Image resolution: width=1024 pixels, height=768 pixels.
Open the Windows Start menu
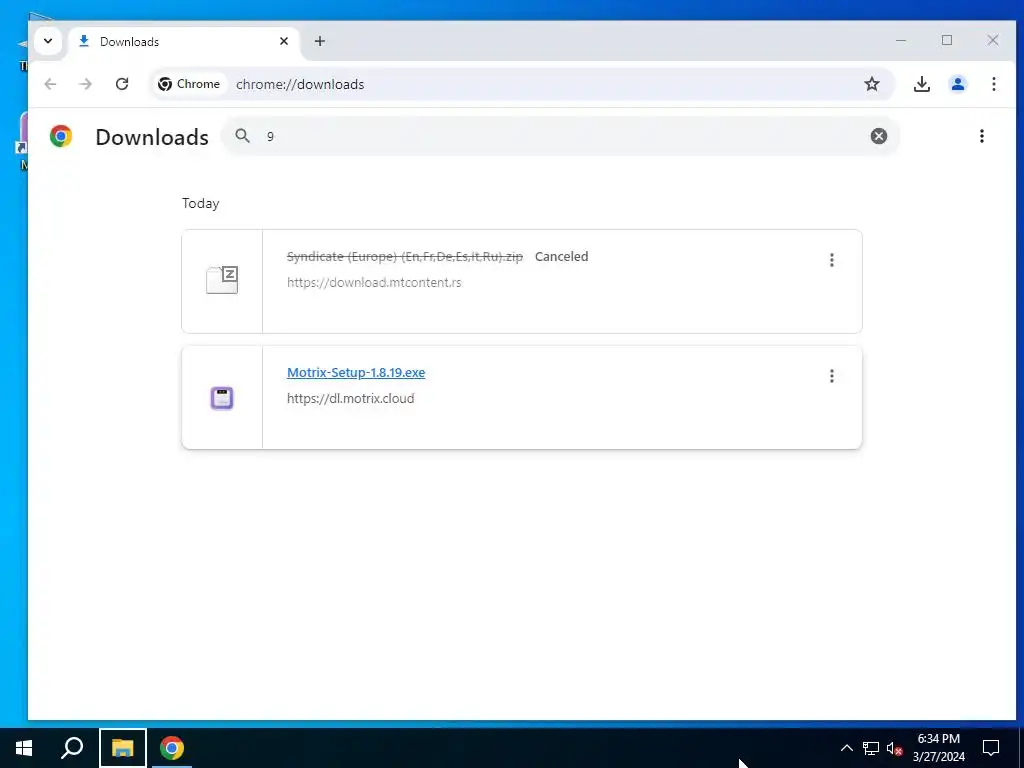point(24,748)
